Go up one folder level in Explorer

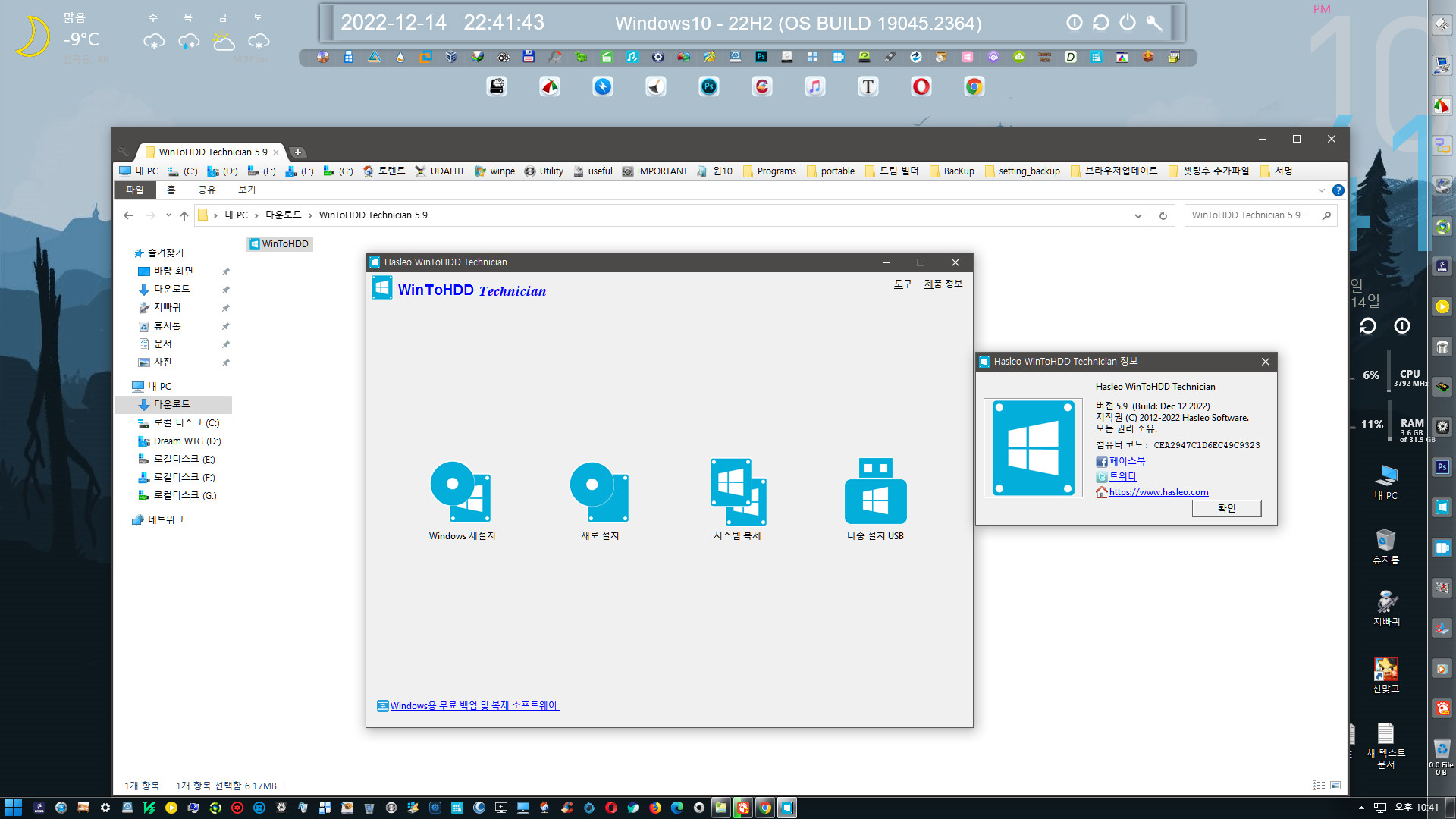tap(184, 215)
